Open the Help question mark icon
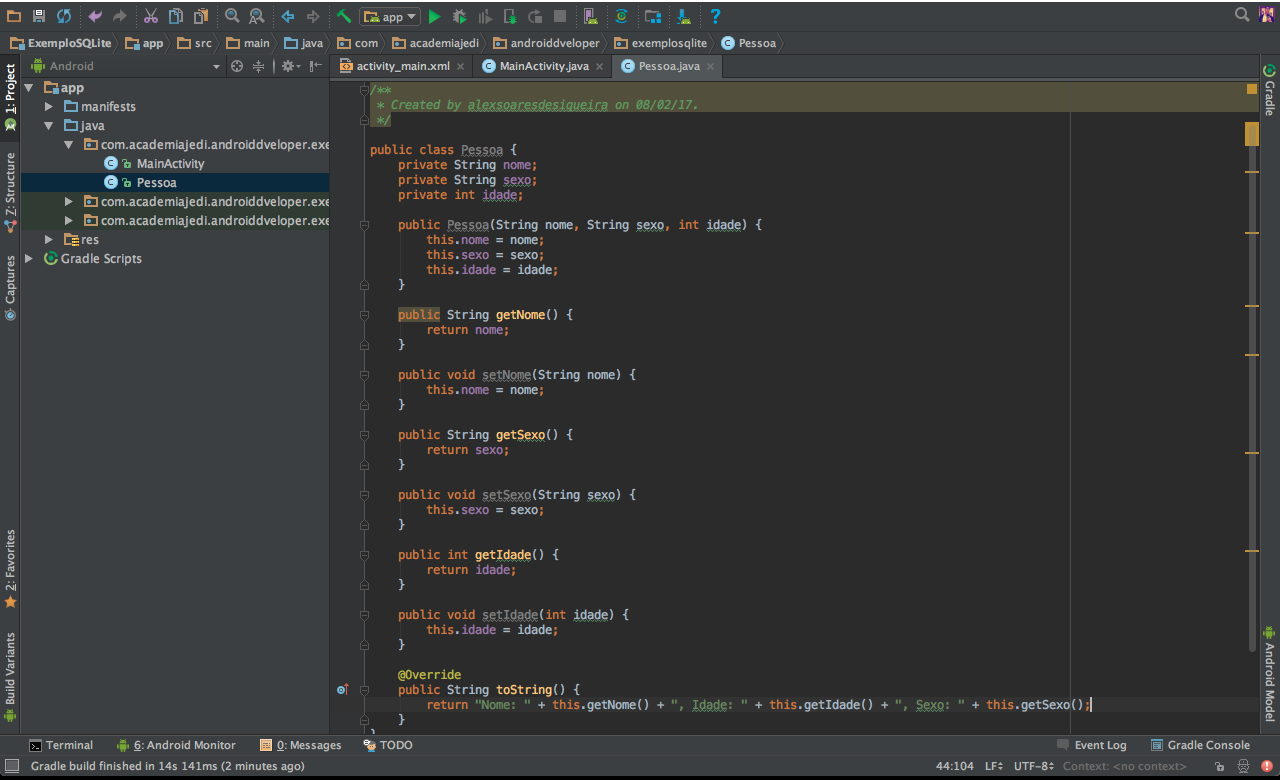This screenshot has height=780, width=1280. tap(715, 16)
